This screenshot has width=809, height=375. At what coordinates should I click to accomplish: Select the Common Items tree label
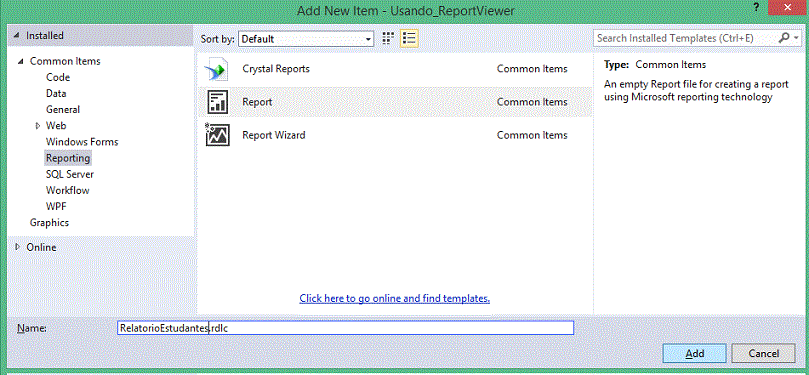tap(65, 61)
